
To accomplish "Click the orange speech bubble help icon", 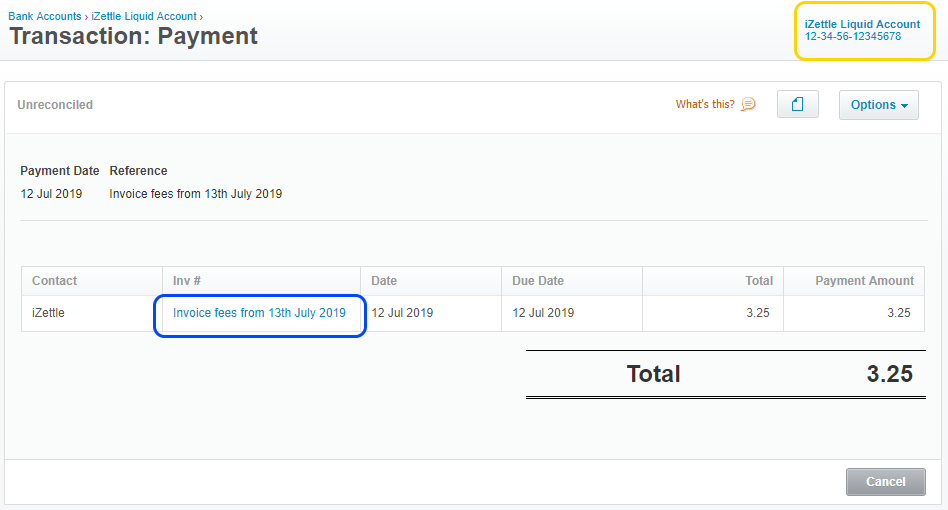I will pos(748,104).
